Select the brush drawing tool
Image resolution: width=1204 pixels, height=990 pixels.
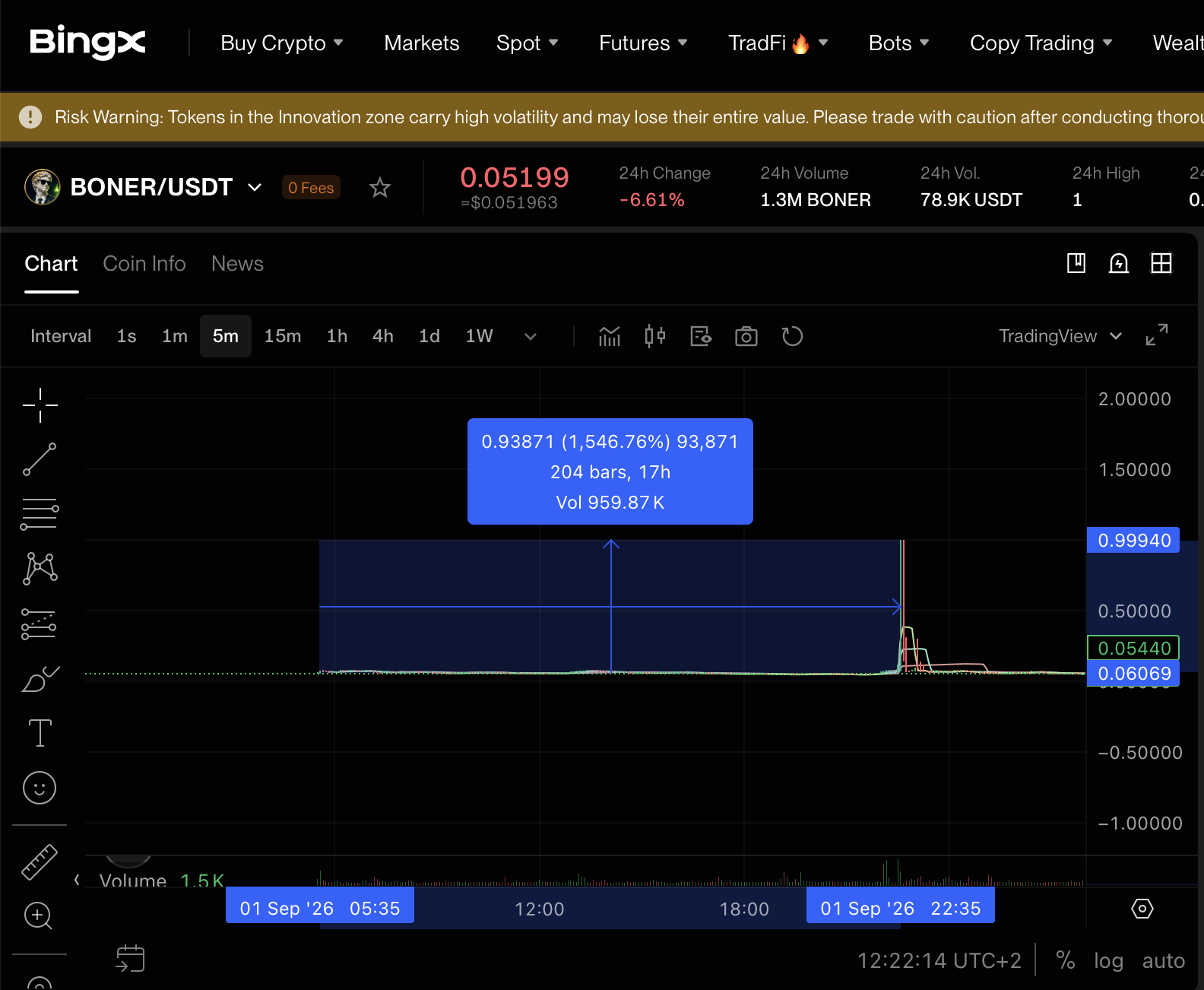tap(40, 678)
